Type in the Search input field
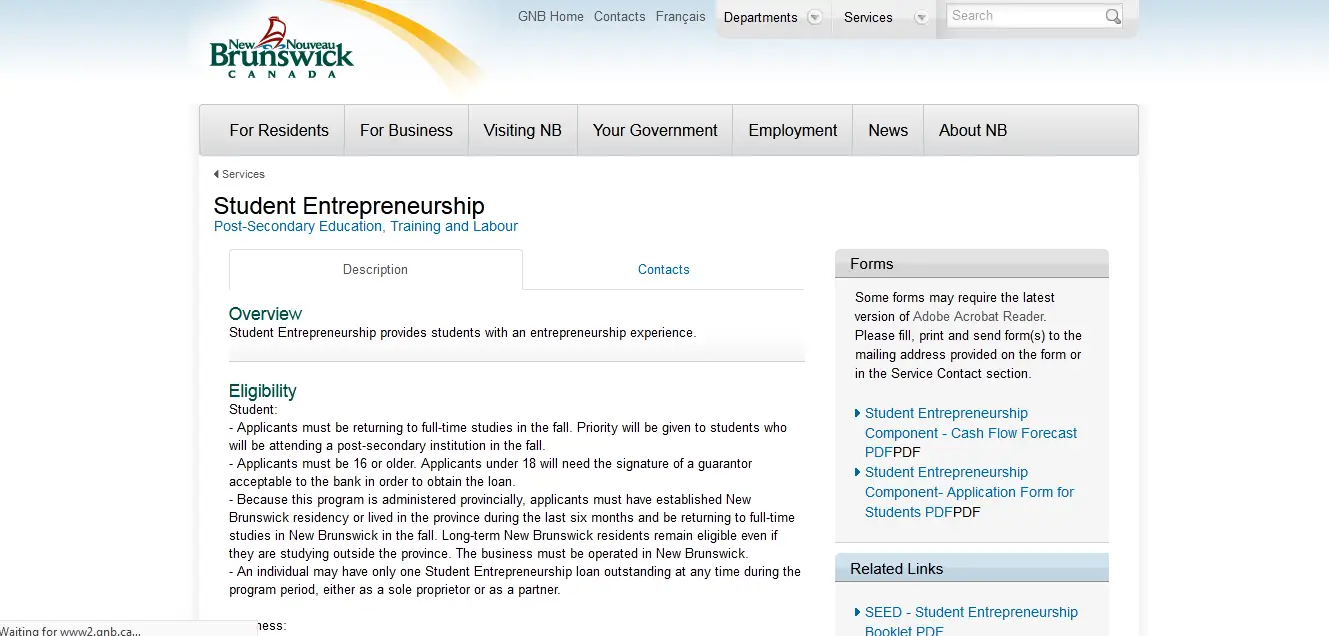The image size is (1329, 636). [x=1024, y=16]
